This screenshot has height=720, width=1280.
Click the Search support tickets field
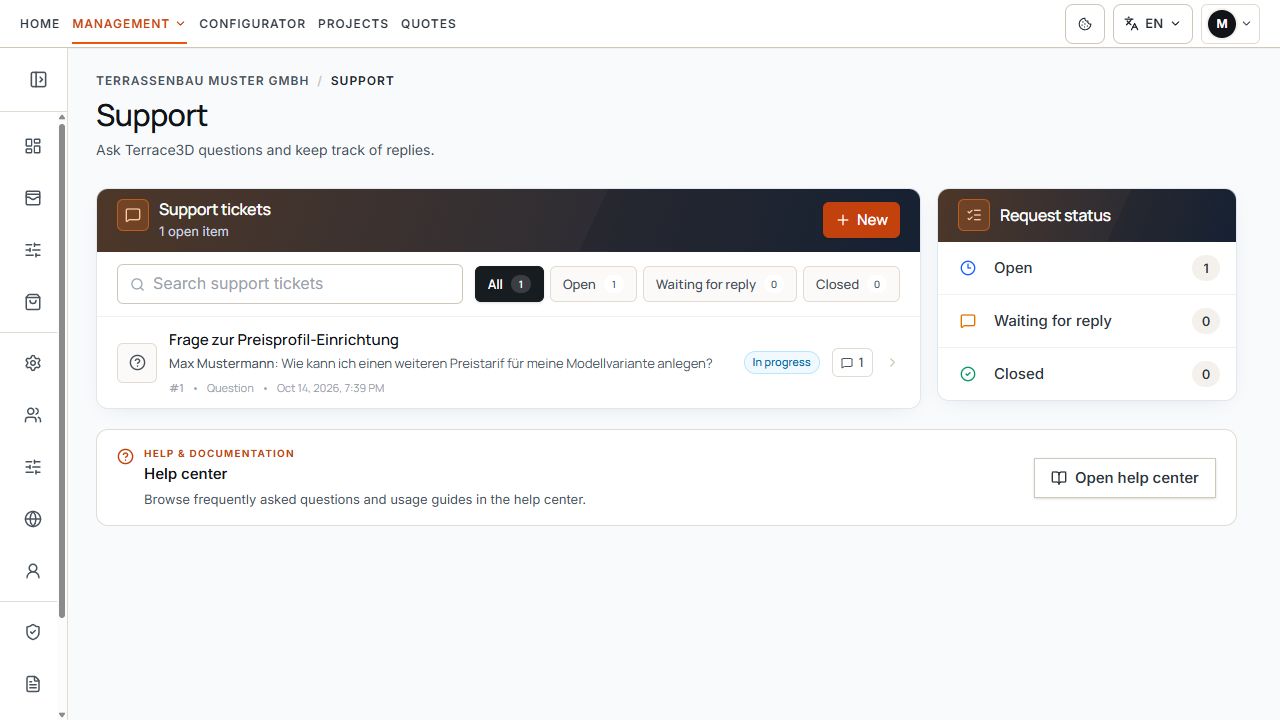pyautogui.click(x=290, y=284)
